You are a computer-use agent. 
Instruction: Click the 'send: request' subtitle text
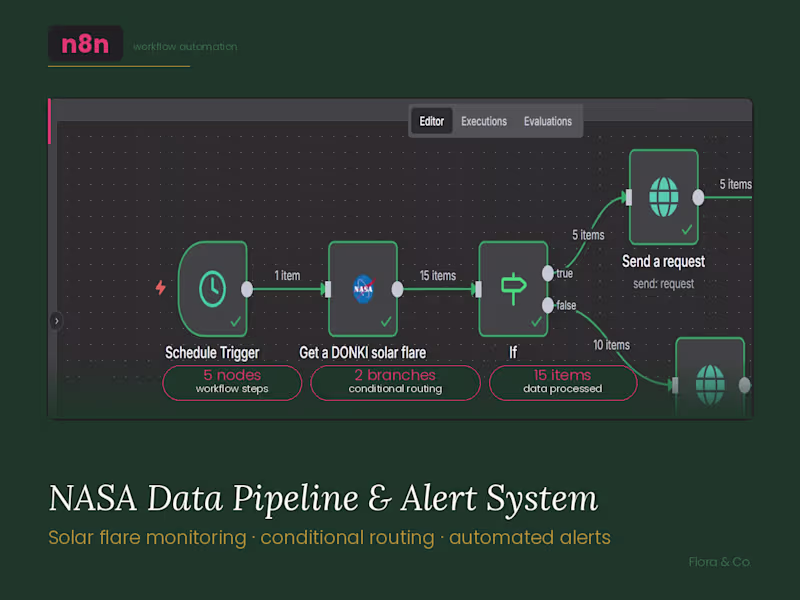(x=663, y=284)
